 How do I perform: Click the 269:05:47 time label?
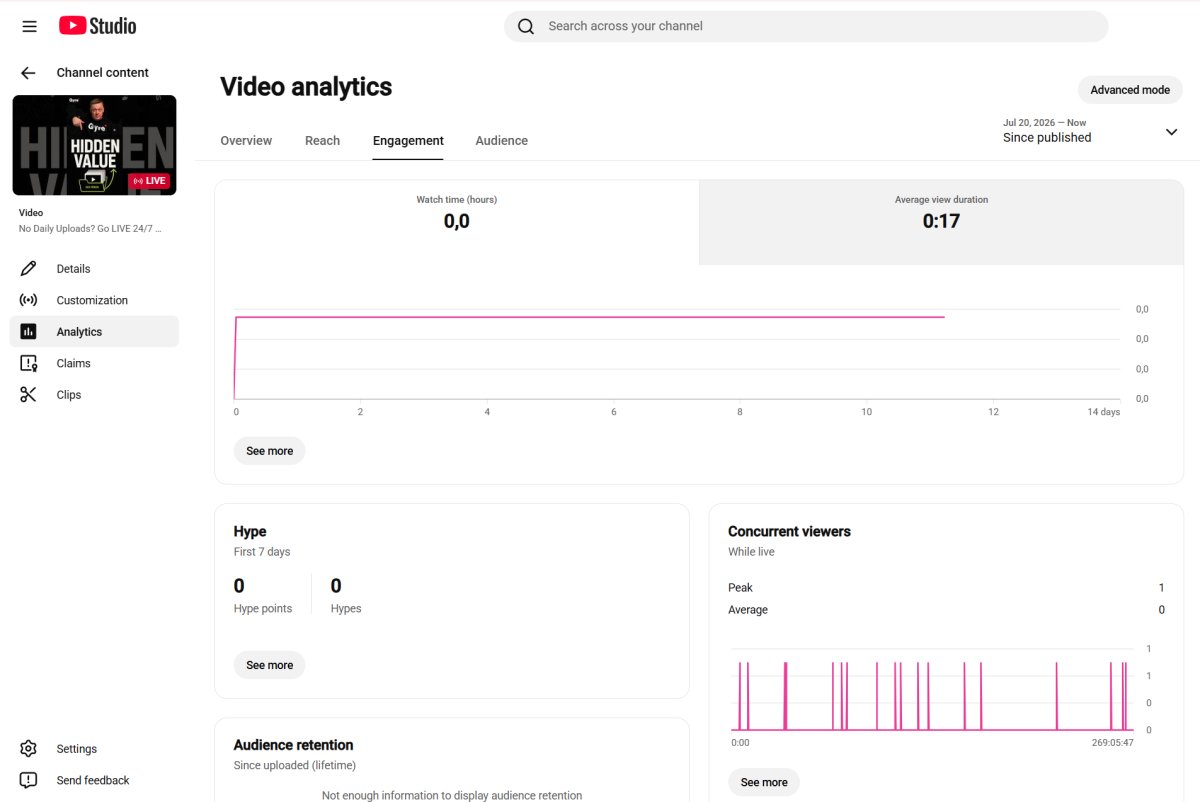click(x=1112, y=744)
